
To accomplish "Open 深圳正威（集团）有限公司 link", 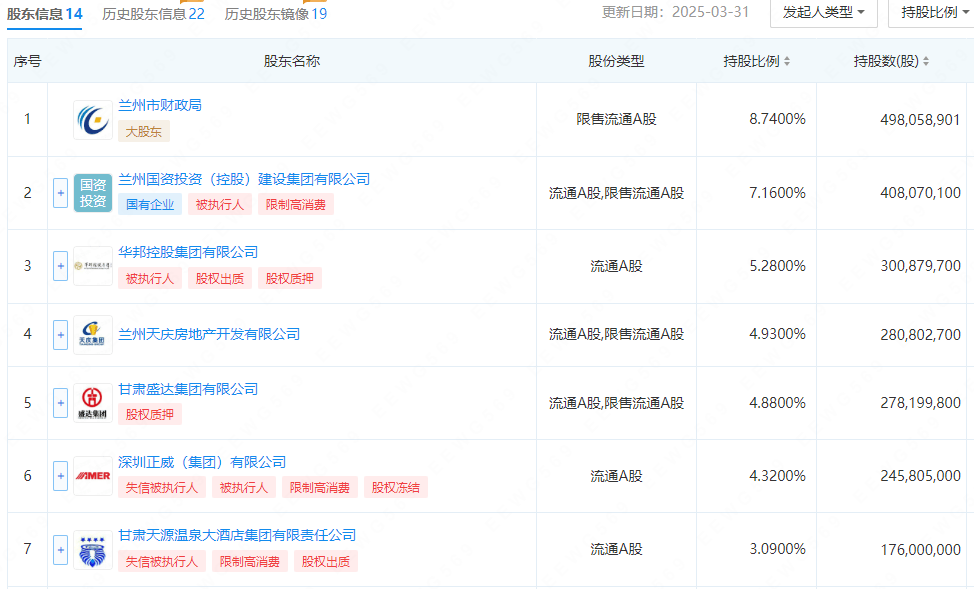I will (202, 462).
